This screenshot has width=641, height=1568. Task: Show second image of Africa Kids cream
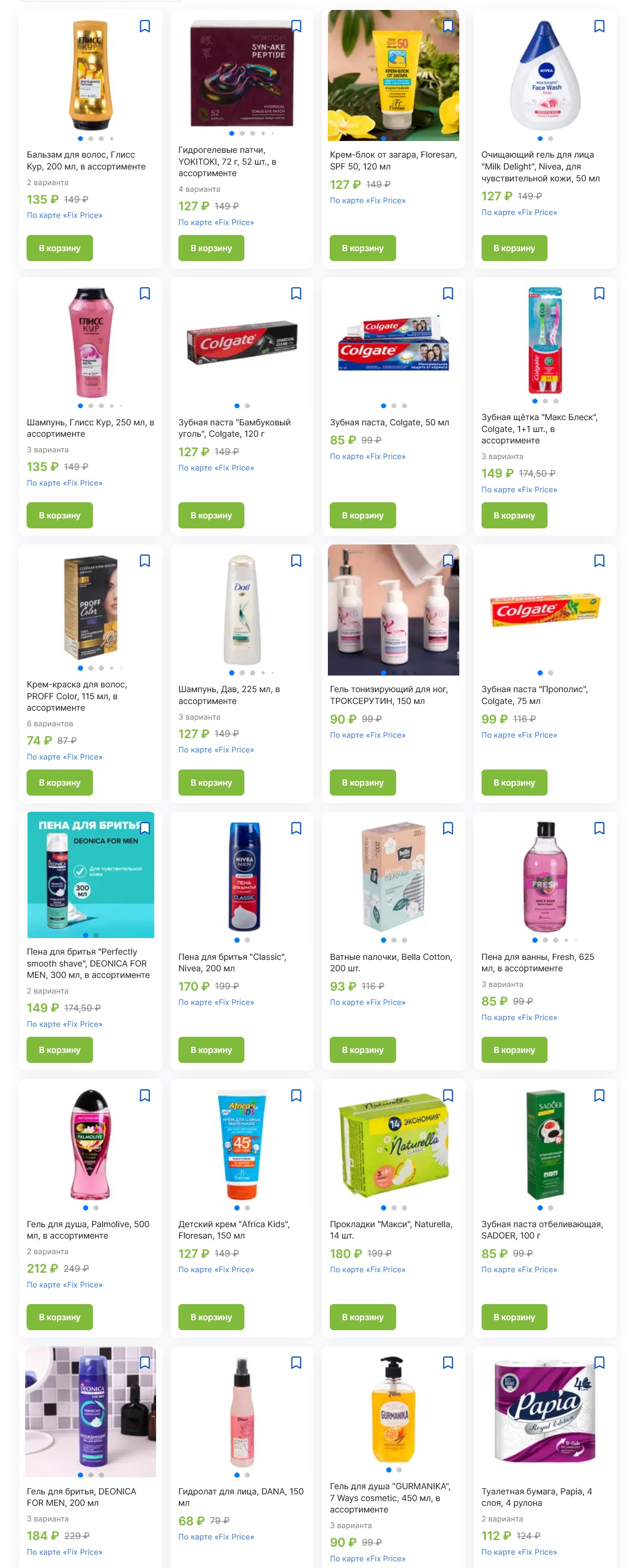click(x=247, y=1208)
